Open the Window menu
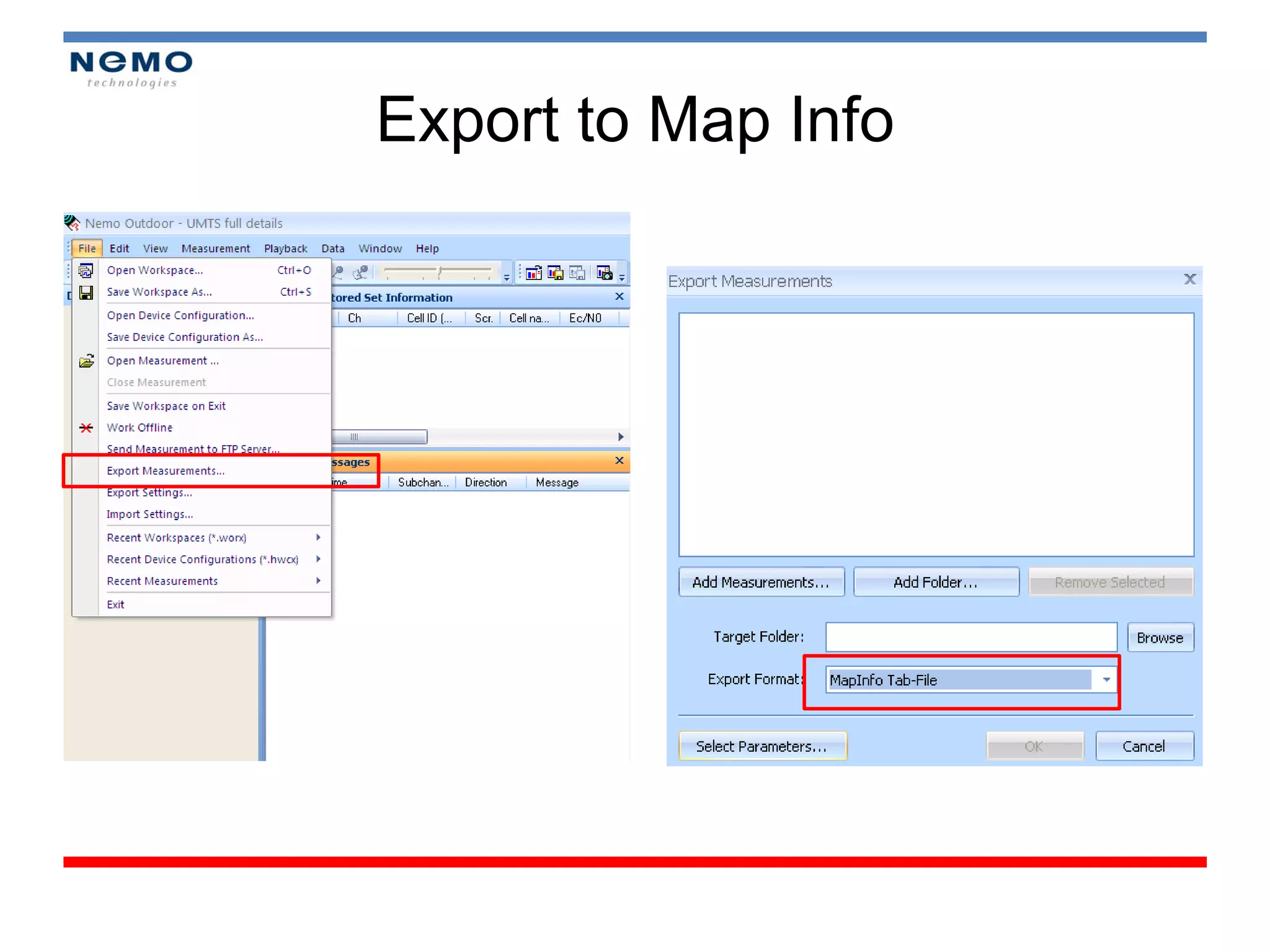 pyautogui.click(x=380, y=249)
